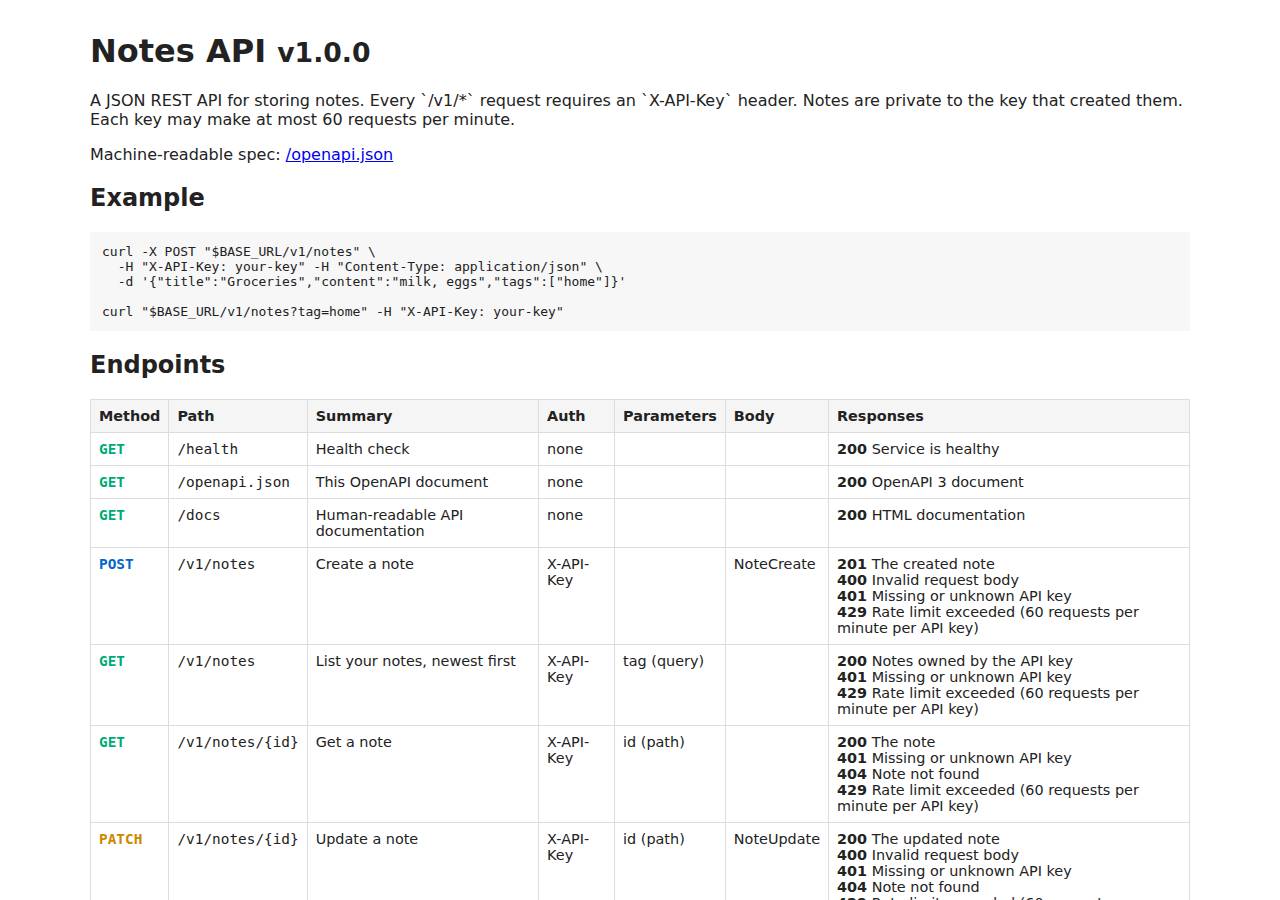Image resolution: width=1280 pixels, height=900 pixels.
Task: Click the "curl -X POST" example code line
Action: [x=239, y=252]
